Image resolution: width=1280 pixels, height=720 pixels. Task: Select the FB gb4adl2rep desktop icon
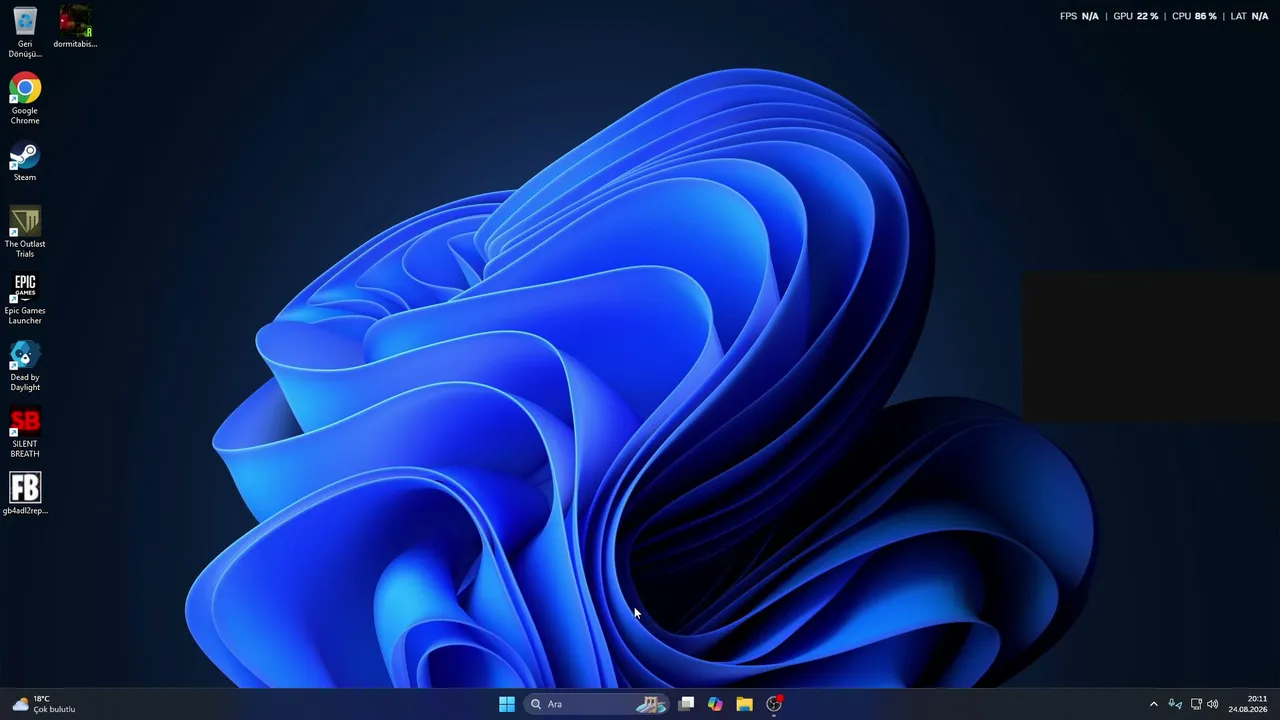(25, 494)
